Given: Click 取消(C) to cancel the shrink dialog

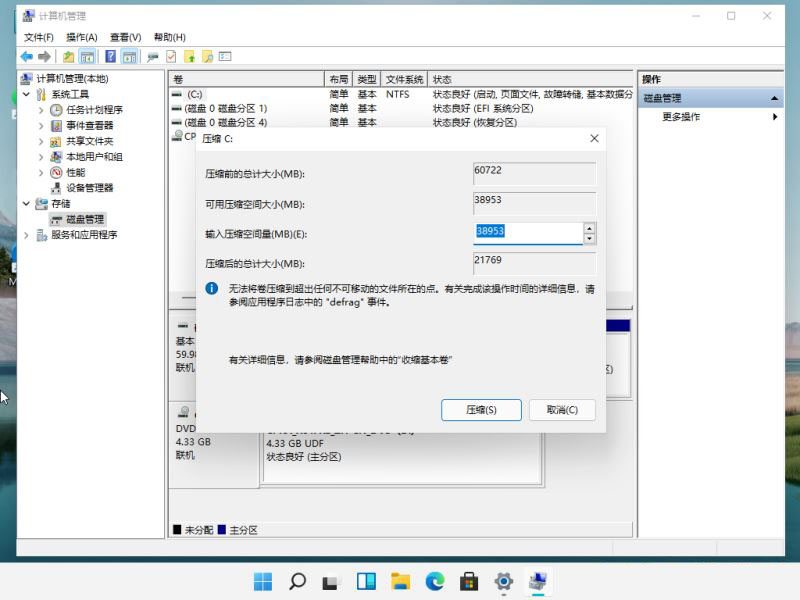Looking at the screenshot, I should coord(562,410).
